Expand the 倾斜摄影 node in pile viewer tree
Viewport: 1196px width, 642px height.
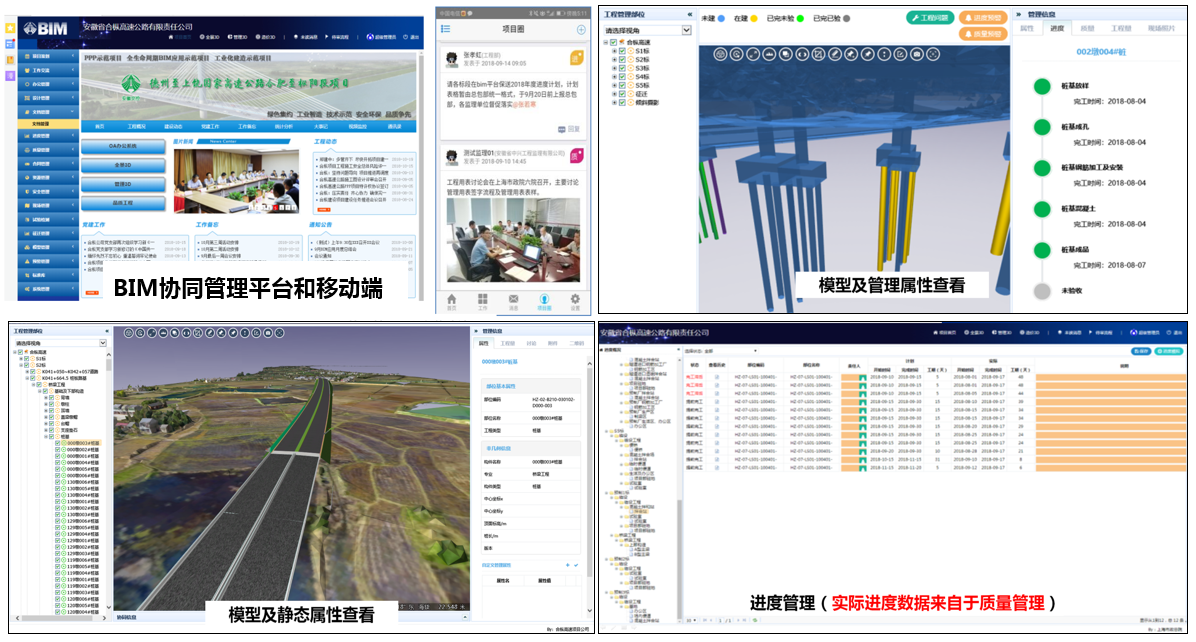pos(614,102)
